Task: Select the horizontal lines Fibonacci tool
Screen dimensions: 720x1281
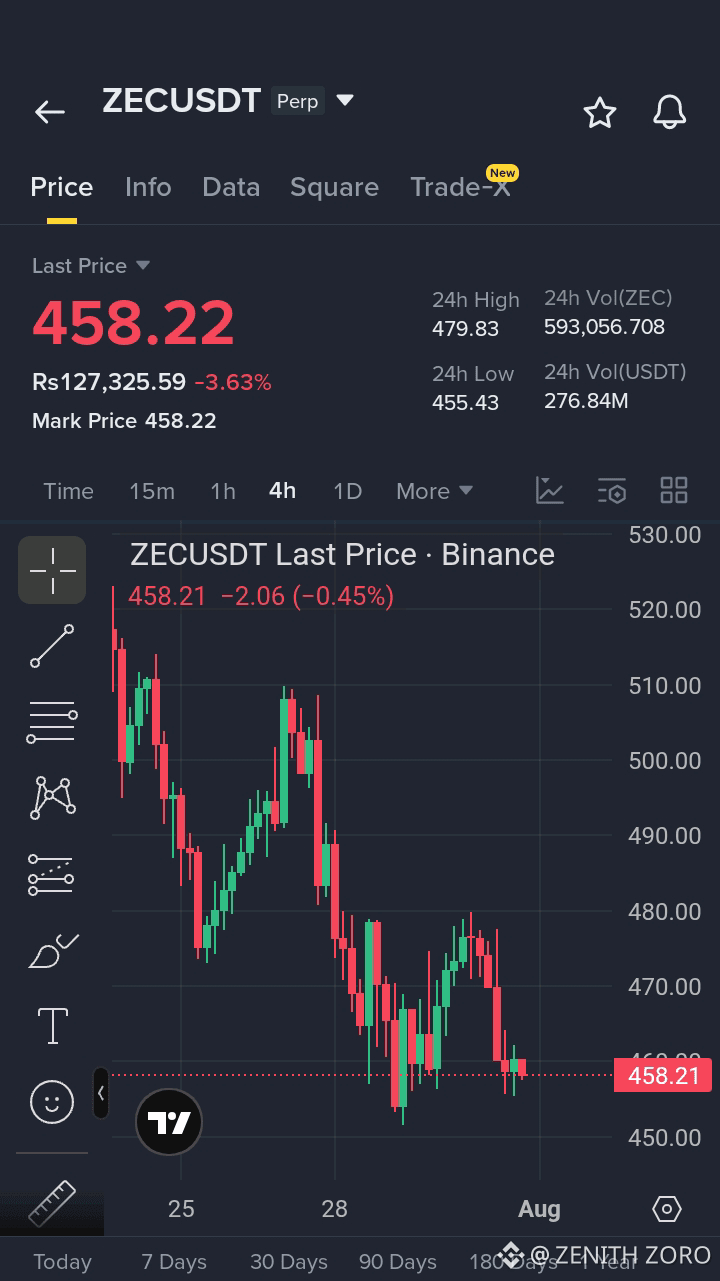Action: point(52,722)
